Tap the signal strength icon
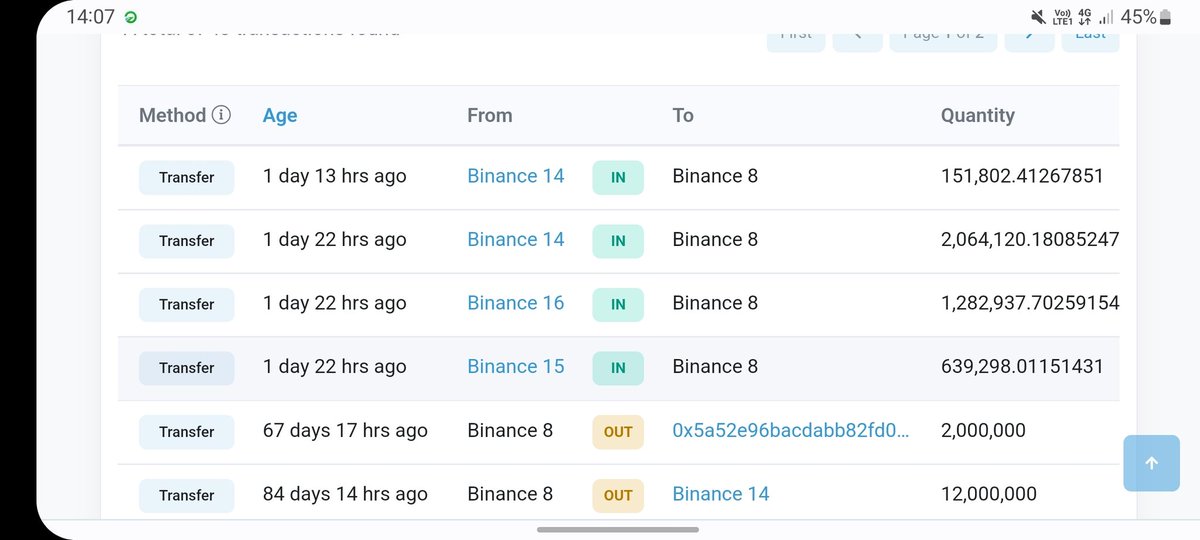 point(1106,18)
